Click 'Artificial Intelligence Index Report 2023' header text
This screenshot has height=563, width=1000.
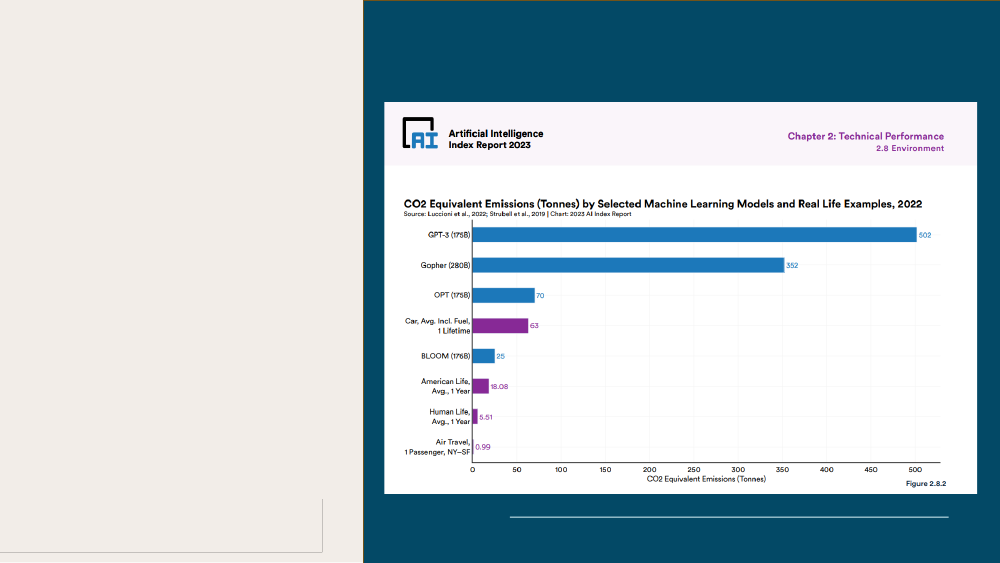pyautogui.click(x=496, y=139)
